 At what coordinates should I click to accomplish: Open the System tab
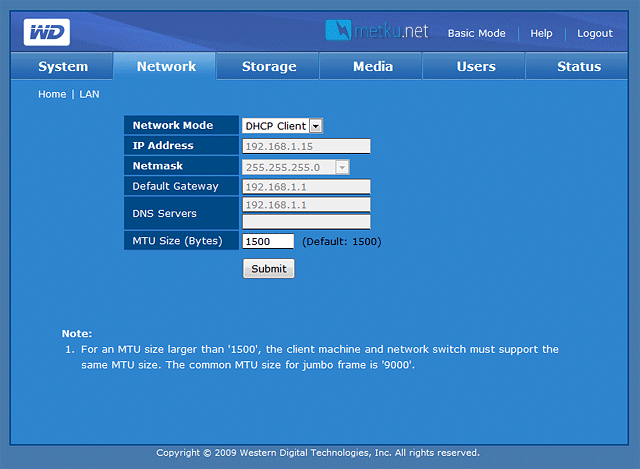pos(62,66)
